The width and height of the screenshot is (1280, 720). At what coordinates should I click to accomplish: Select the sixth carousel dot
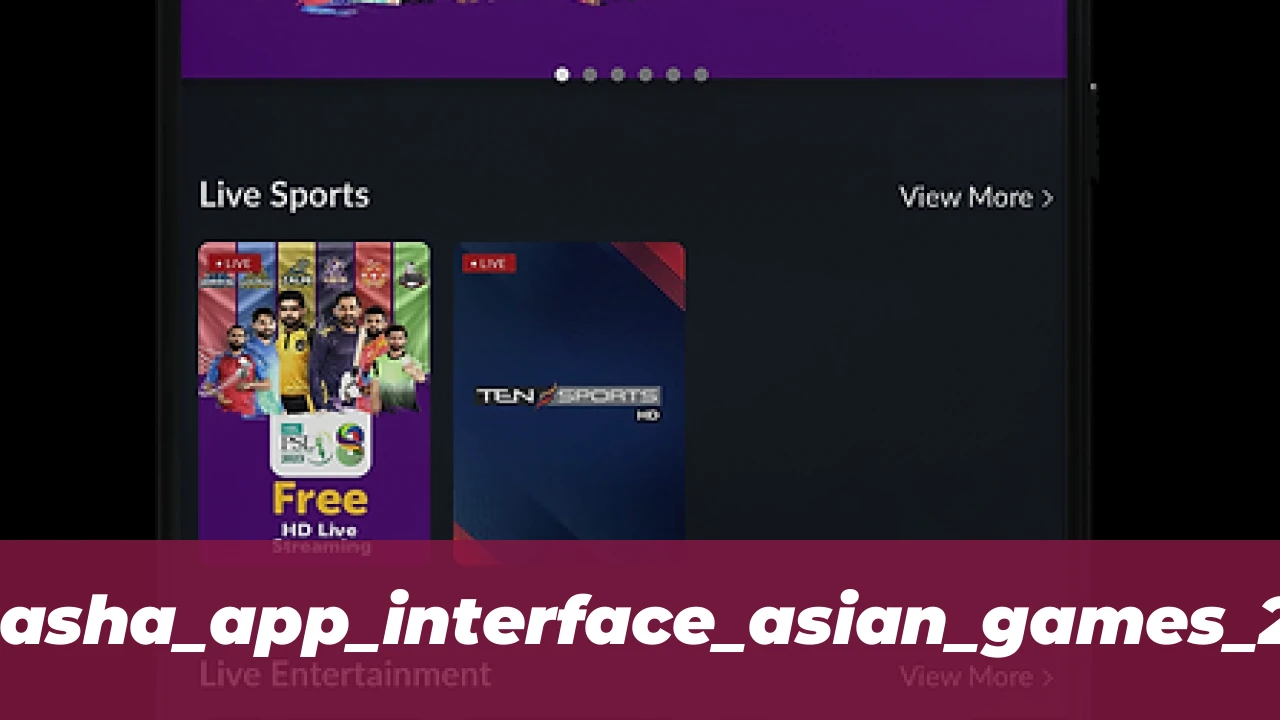pyautogui.click(x=701, y=74)
